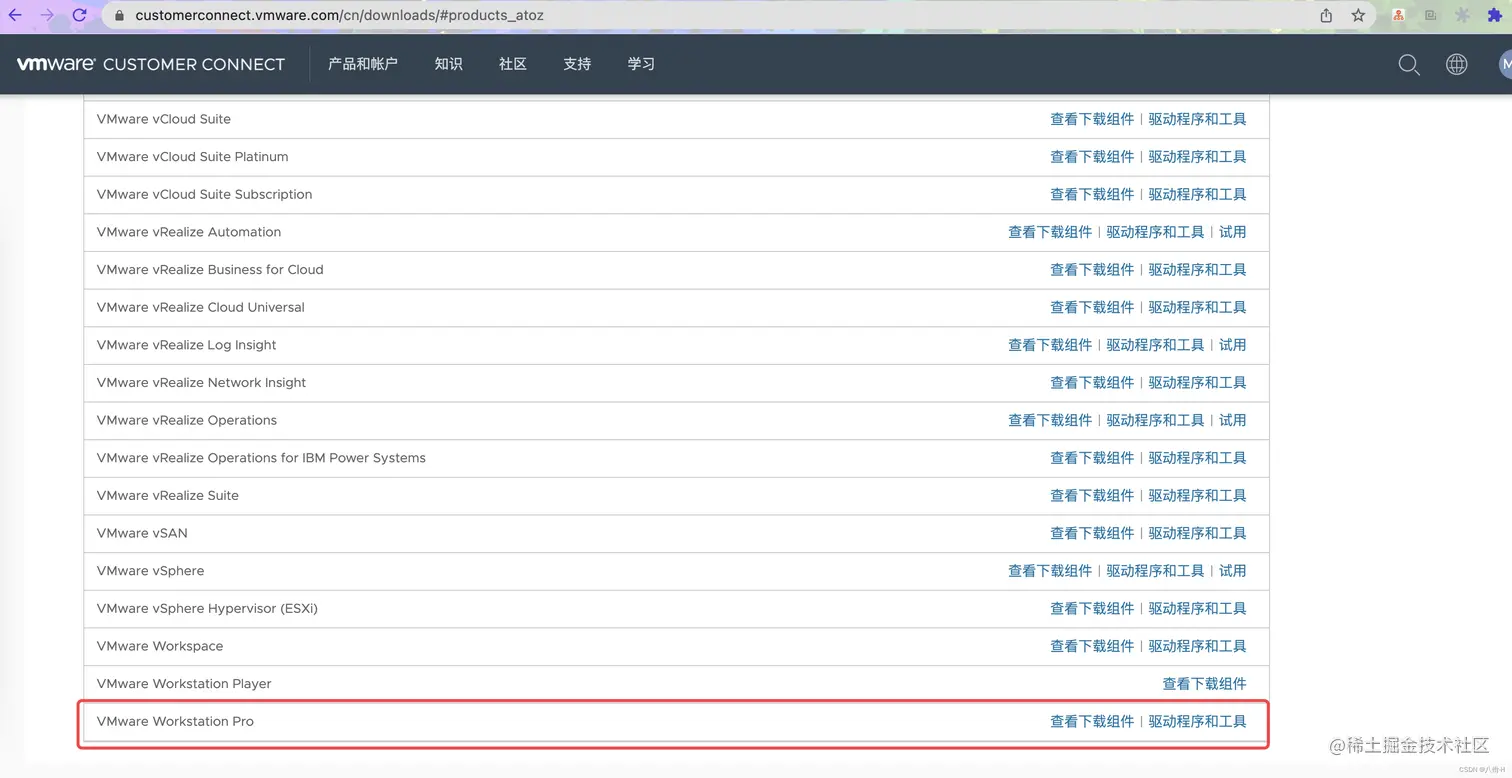
Task: Select the VMware vSphere Hypervisor (ESXi) name
Action: 207,609
